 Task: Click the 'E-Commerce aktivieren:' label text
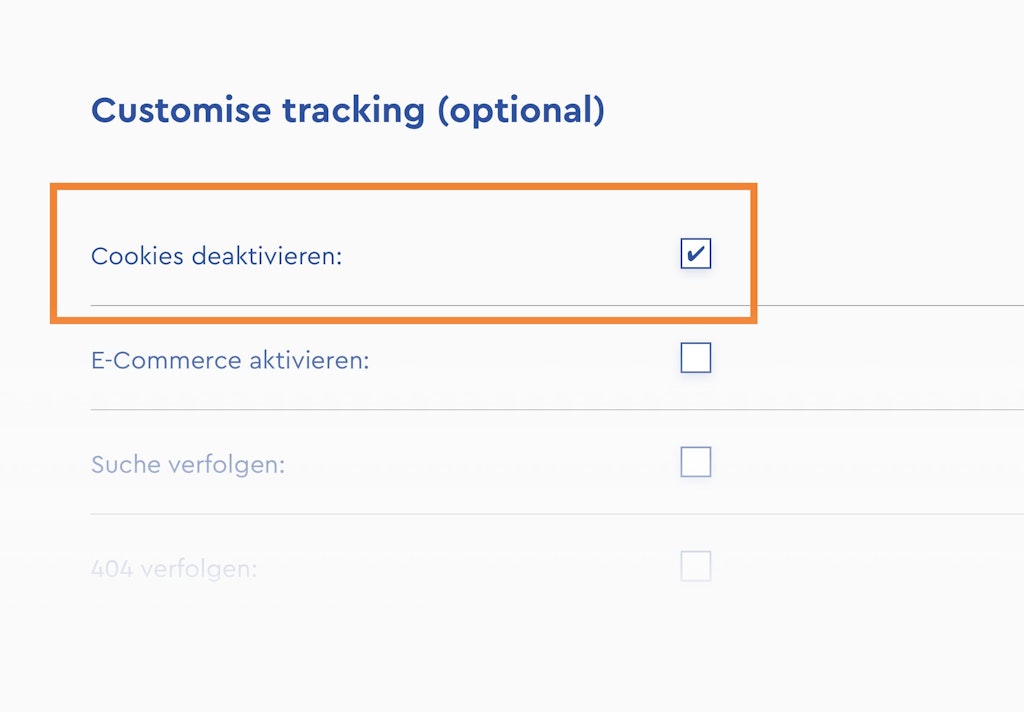(230, 360)
